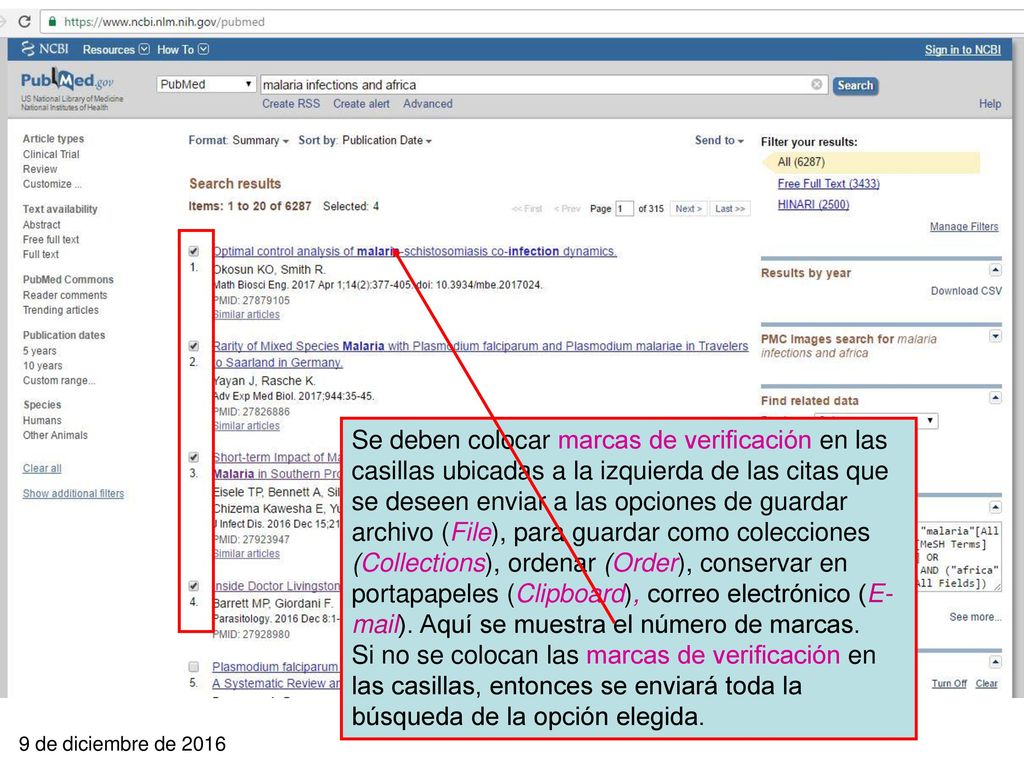
Task: Open the Send to dropdown
Action: tap(719, 140)
